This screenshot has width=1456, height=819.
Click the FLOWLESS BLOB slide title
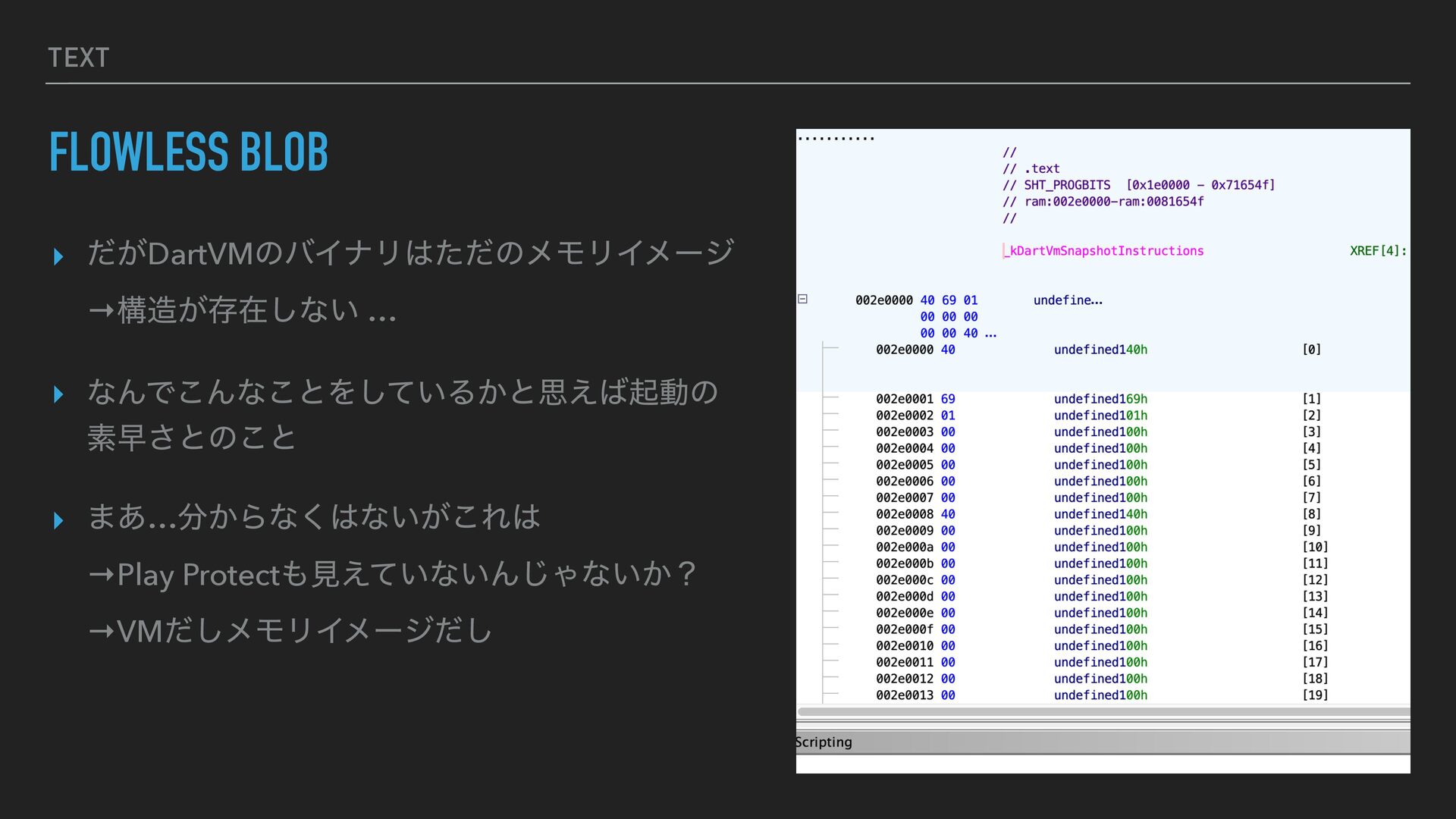189,152
